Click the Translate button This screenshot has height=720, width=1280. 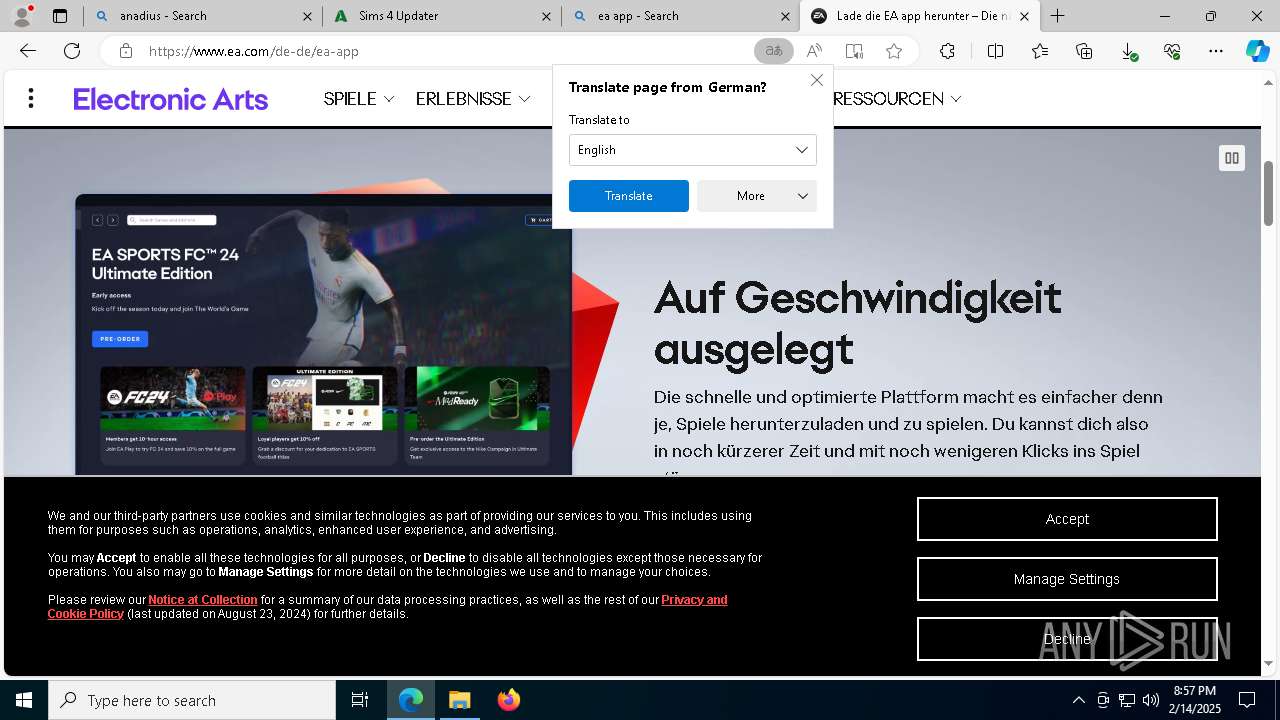629,196
